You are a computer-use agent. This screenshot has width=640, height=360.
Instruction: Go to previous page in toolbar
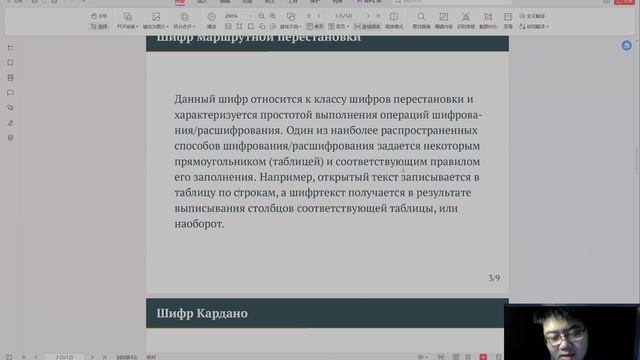(x=319, y=16)
